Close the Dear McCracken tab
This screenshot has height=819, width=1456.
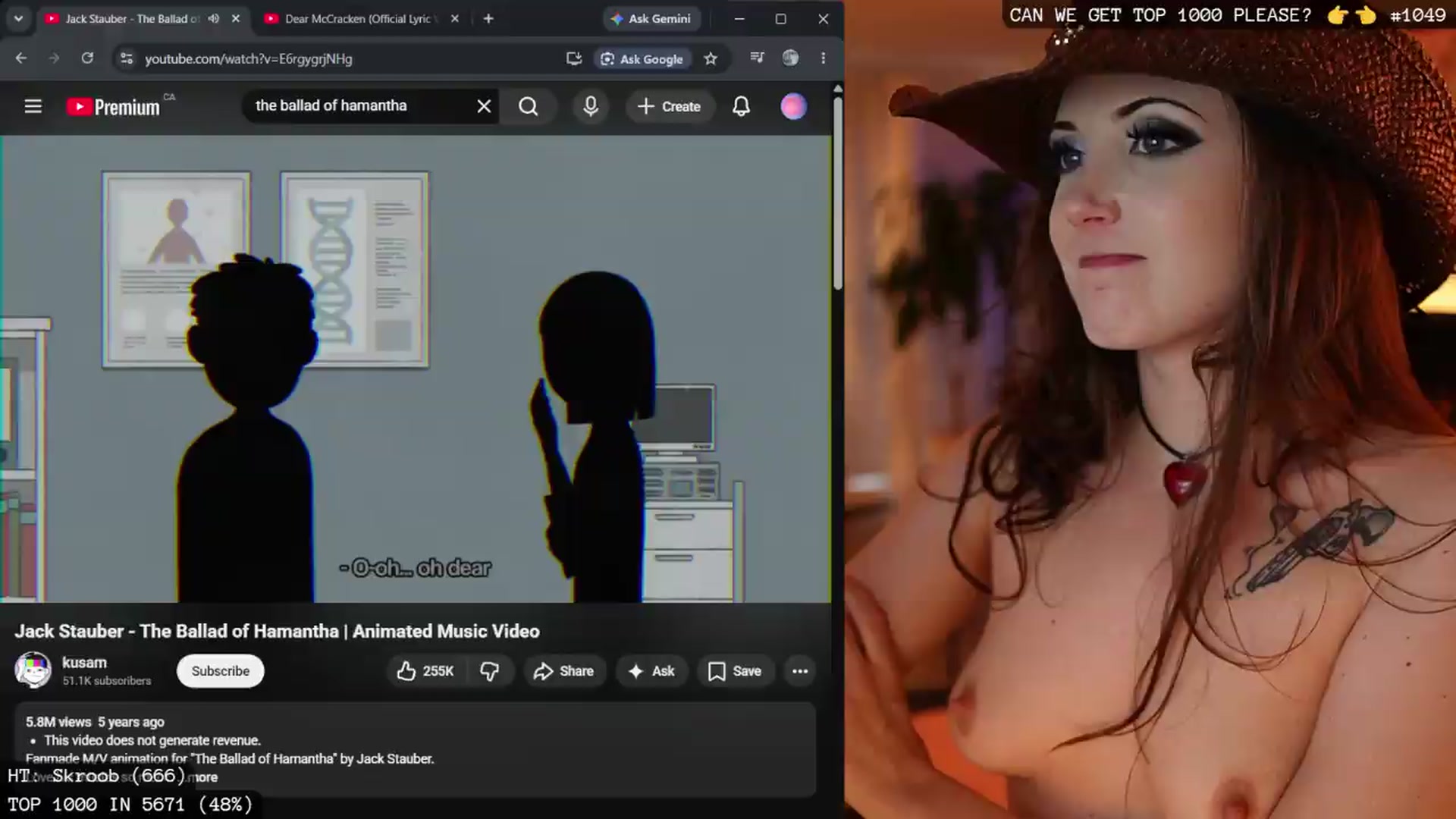tap(455, 19)
